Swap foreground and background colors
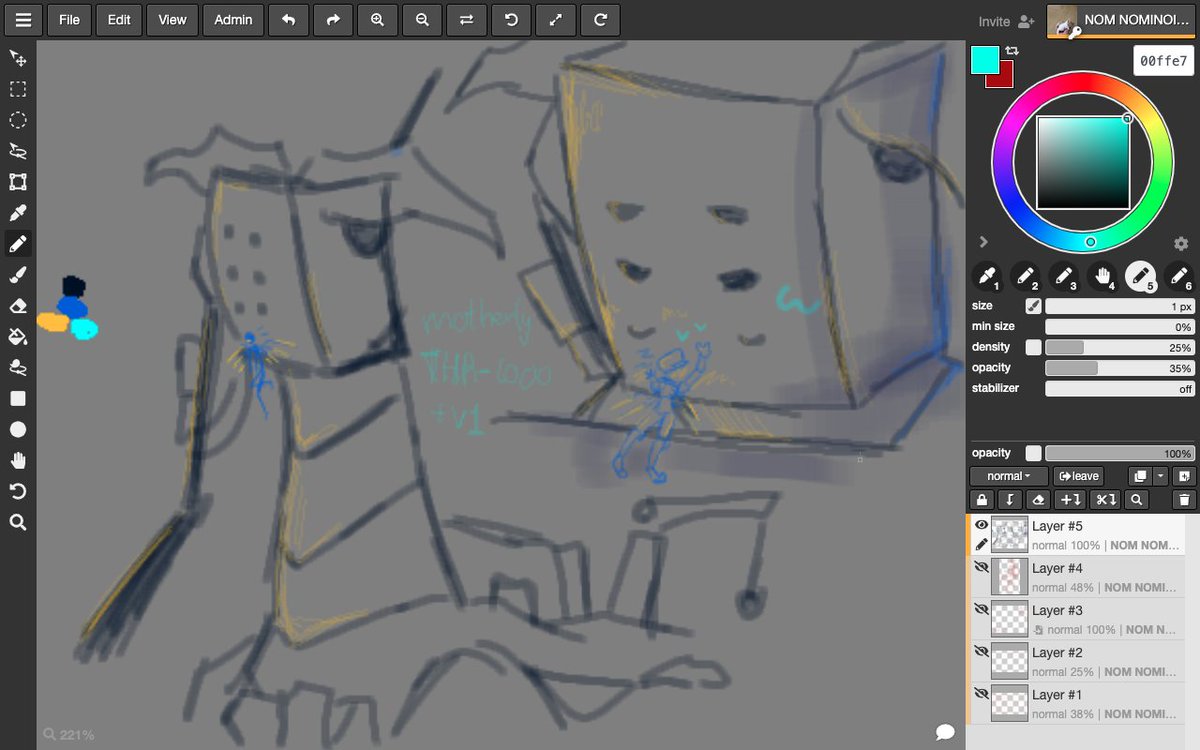The width and height of the screenshot is (1200, 750). coord(1012,51)
